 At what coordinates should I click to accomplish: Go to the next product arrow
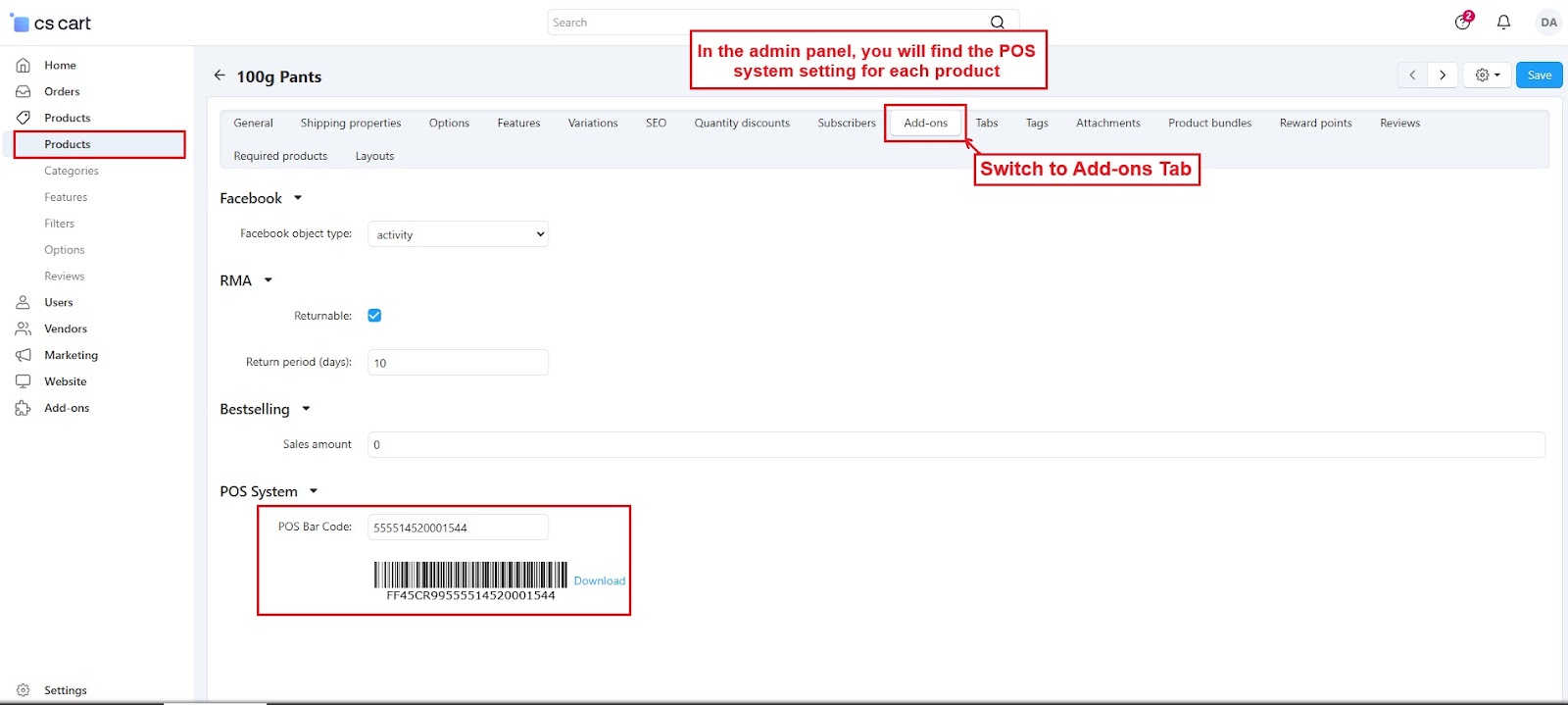click(x=1442, y=76)
